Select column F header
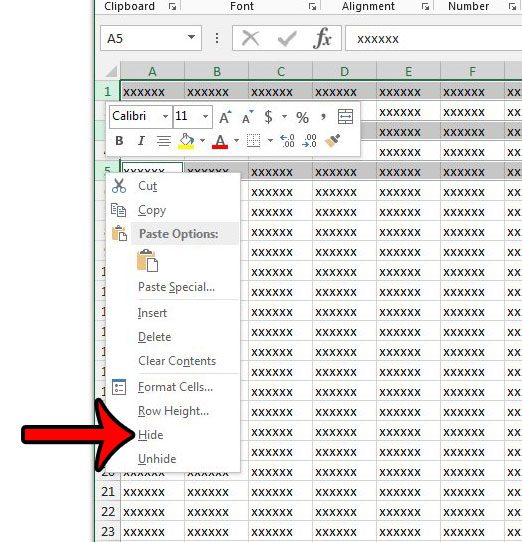This screenshot has height=542, width=522. 472,71
